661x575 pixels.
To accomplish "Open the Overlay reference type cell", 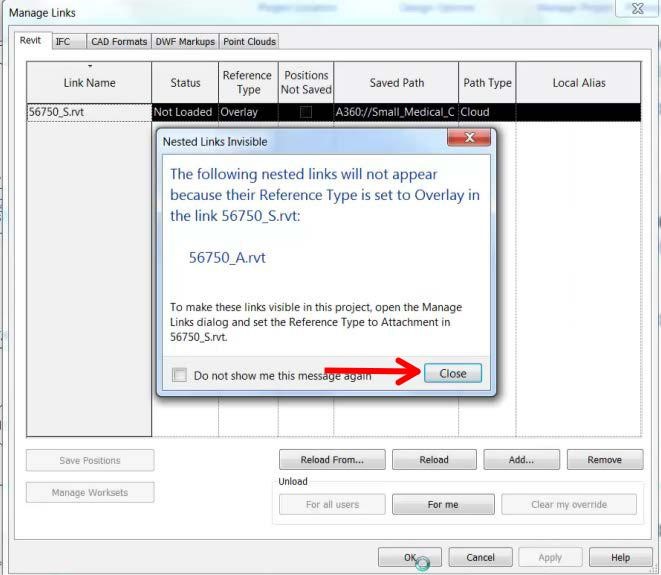I will 248,112.
